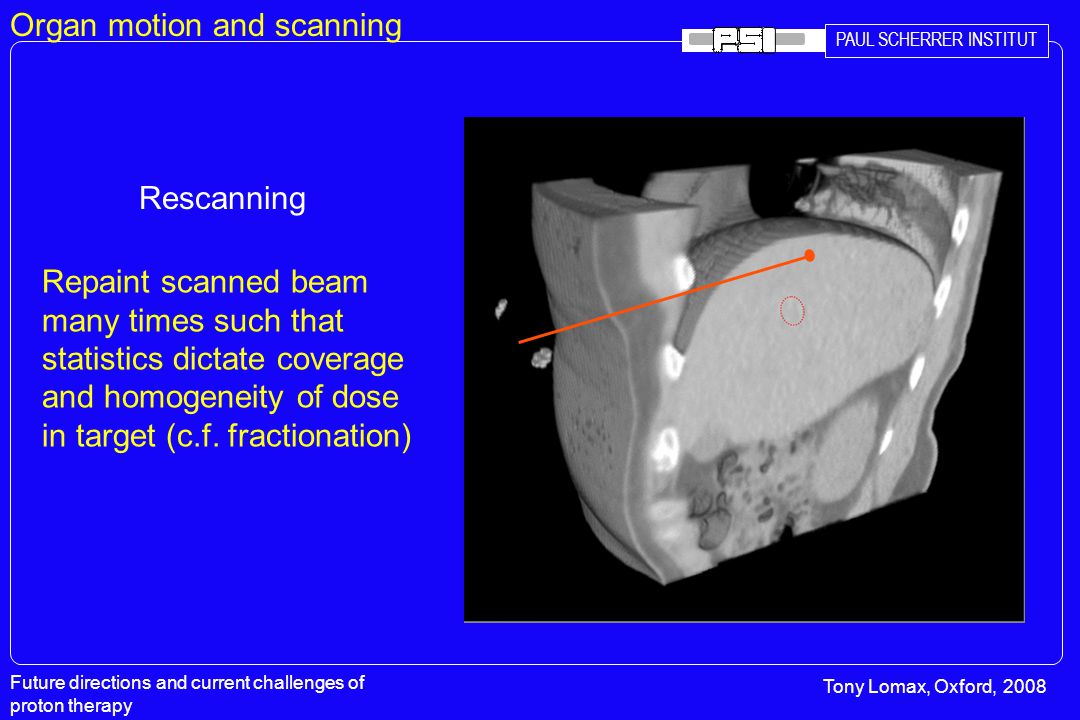Select the 'Organ motion and scanning' title
This screenshot has height=720, width=1080.
[x=206, y=25]
